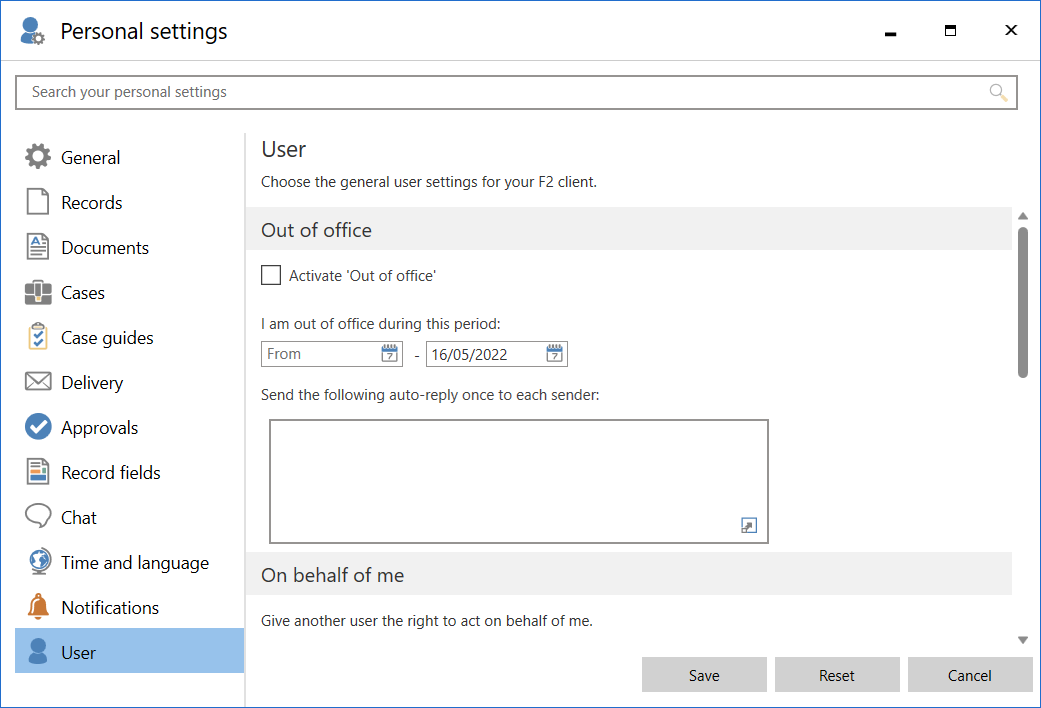Image resolution: width=1041 pixels, height=708 pixels.
Task: Click the Reset button
Action: [x=837, y=675]
